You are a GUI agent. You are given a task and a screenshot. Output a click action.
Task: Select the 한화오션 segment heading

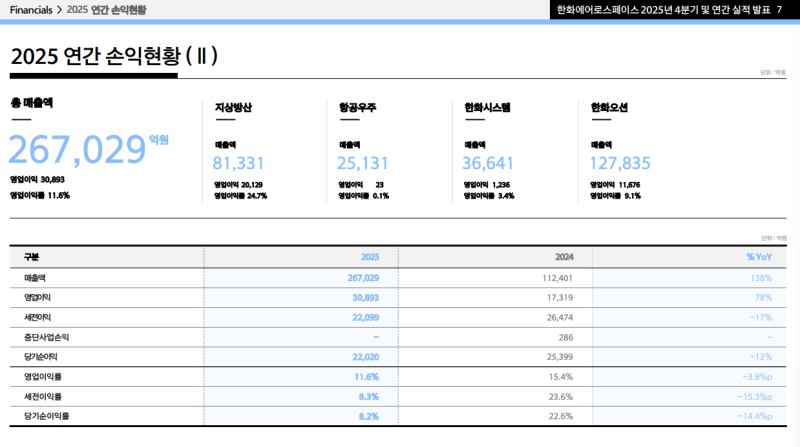coord(609,107)
